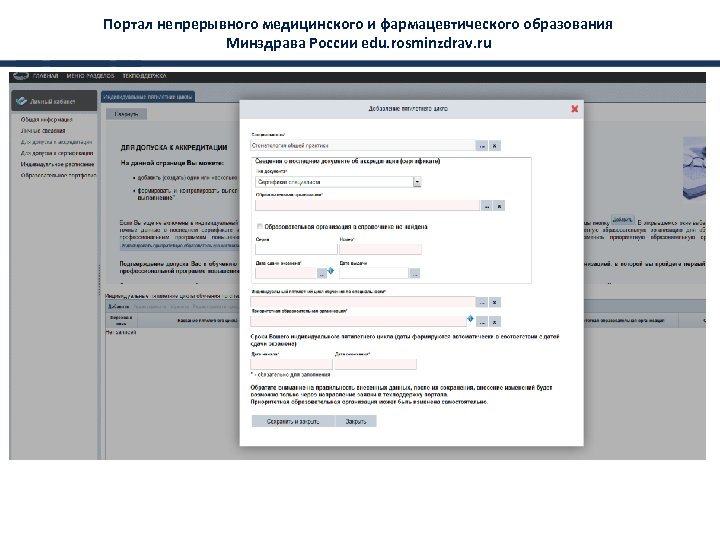
Task: Click the five-year cycle specialty input field
Action: (x=363, y=302)
